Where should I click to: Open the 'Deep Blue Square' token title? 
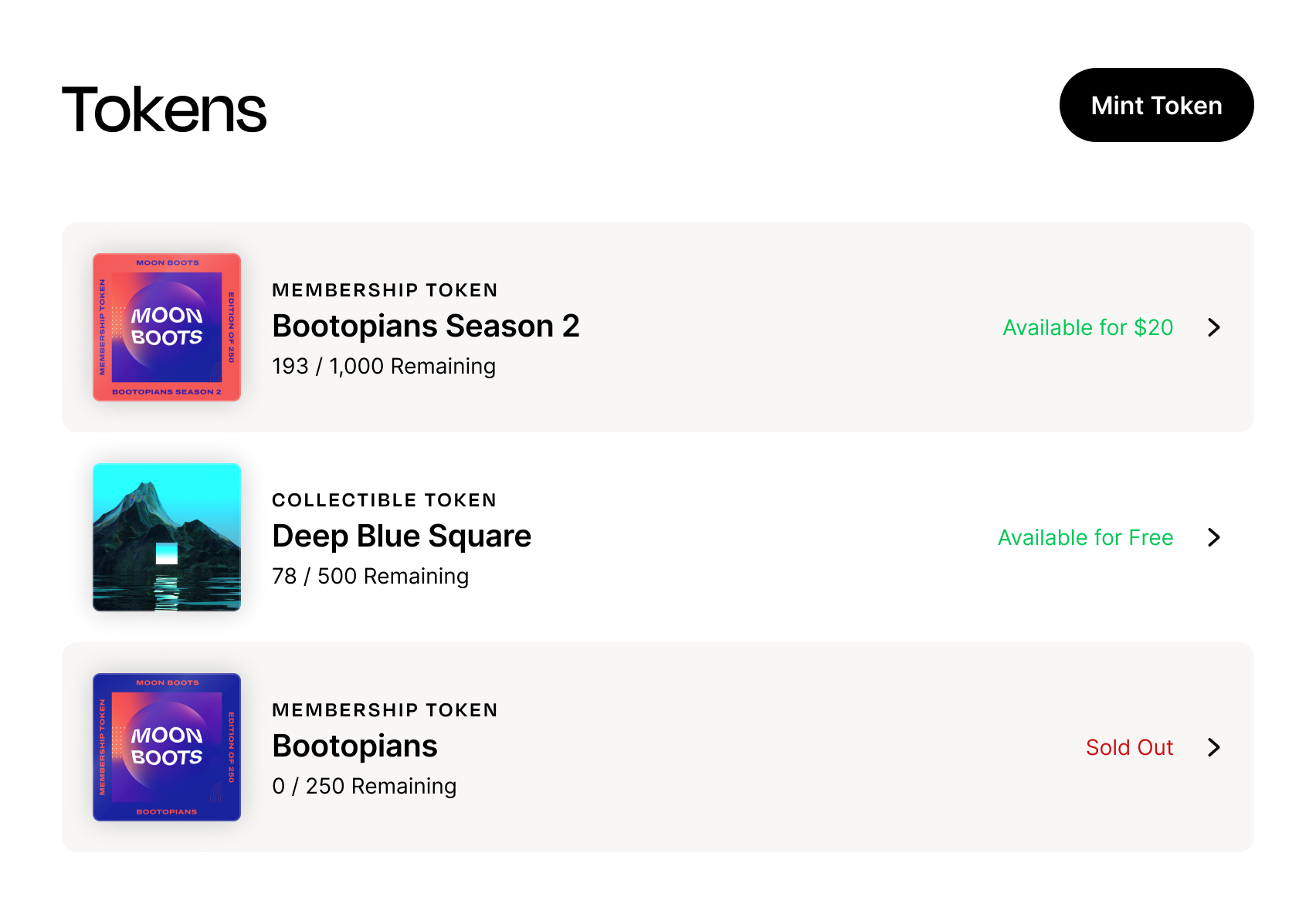(x=402, y=536)
